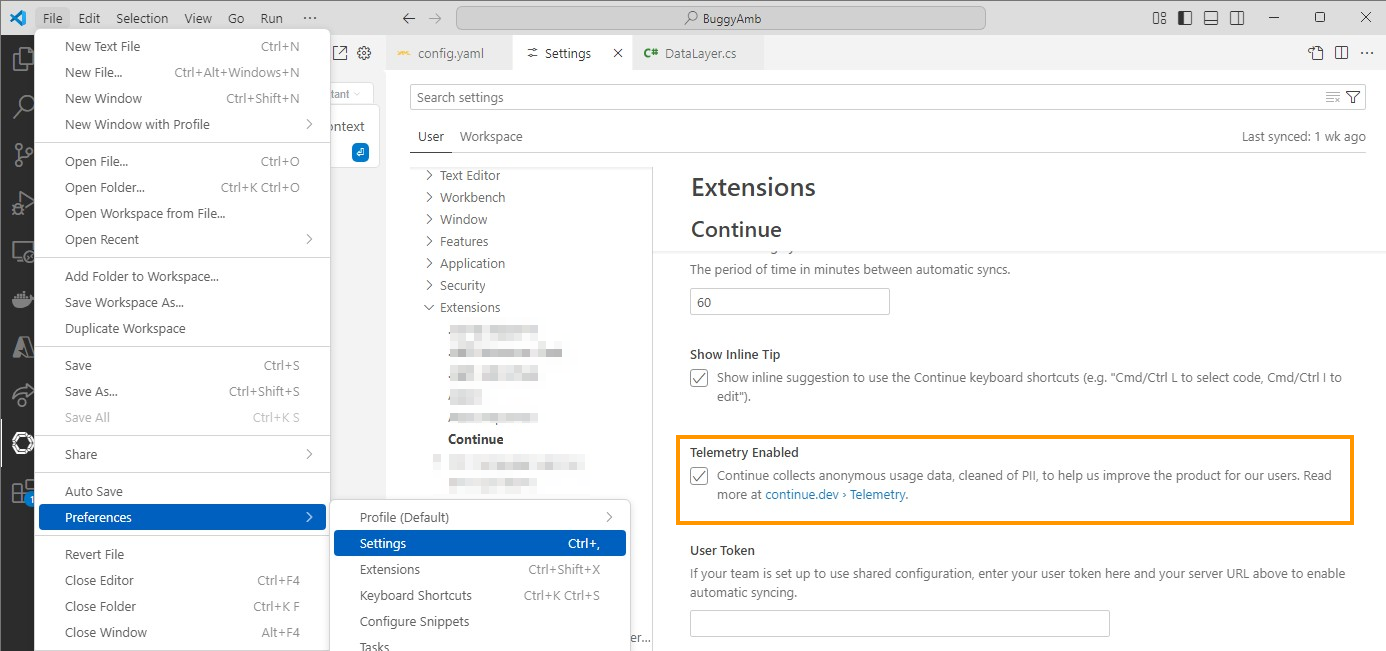Open the menu bar overflow ellipsis

[310, 18]
